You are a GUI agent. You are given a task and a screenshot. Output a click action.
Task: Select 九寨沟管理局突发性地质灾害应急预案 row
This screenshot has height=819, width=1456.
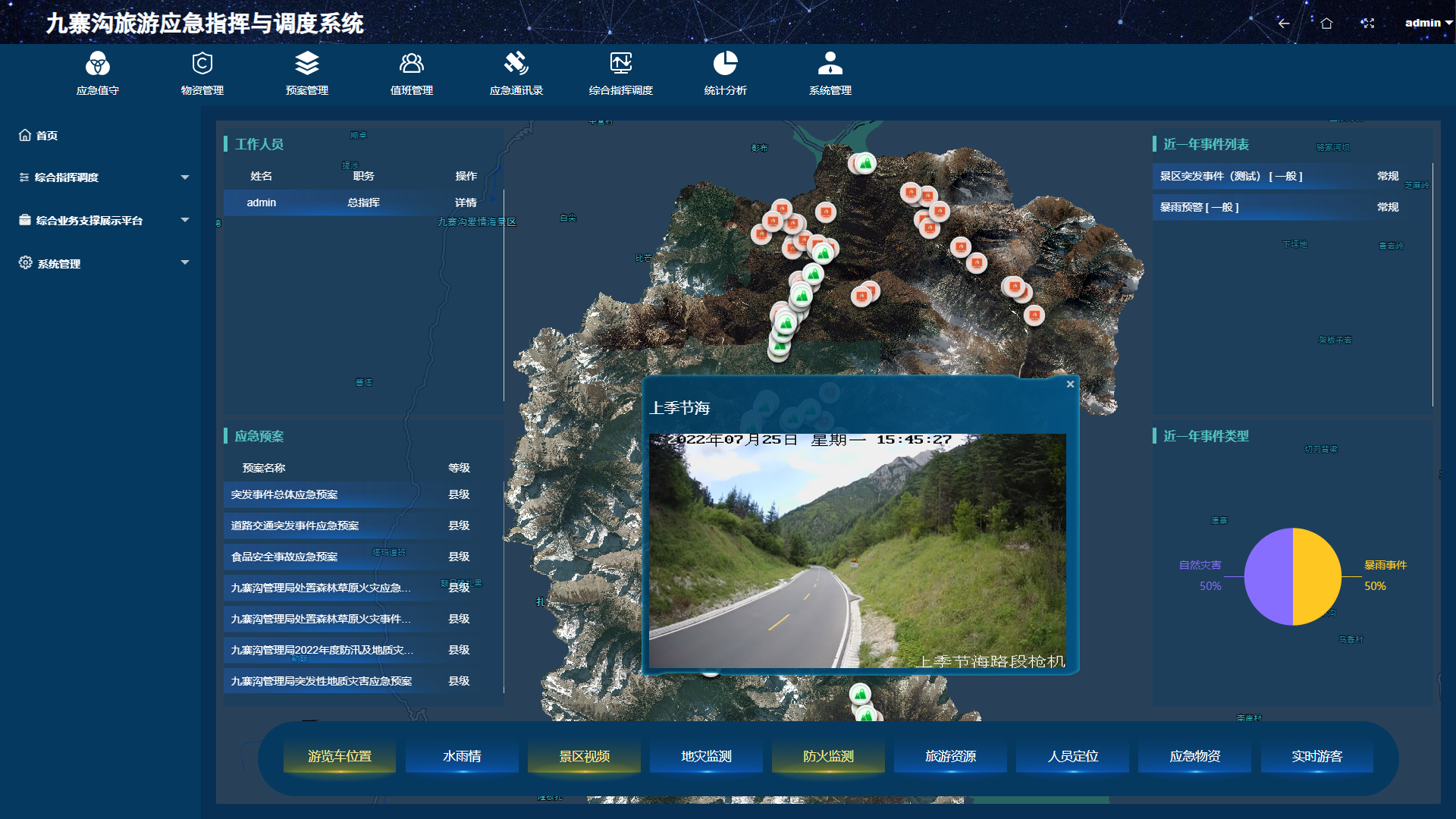click(363, 681)
